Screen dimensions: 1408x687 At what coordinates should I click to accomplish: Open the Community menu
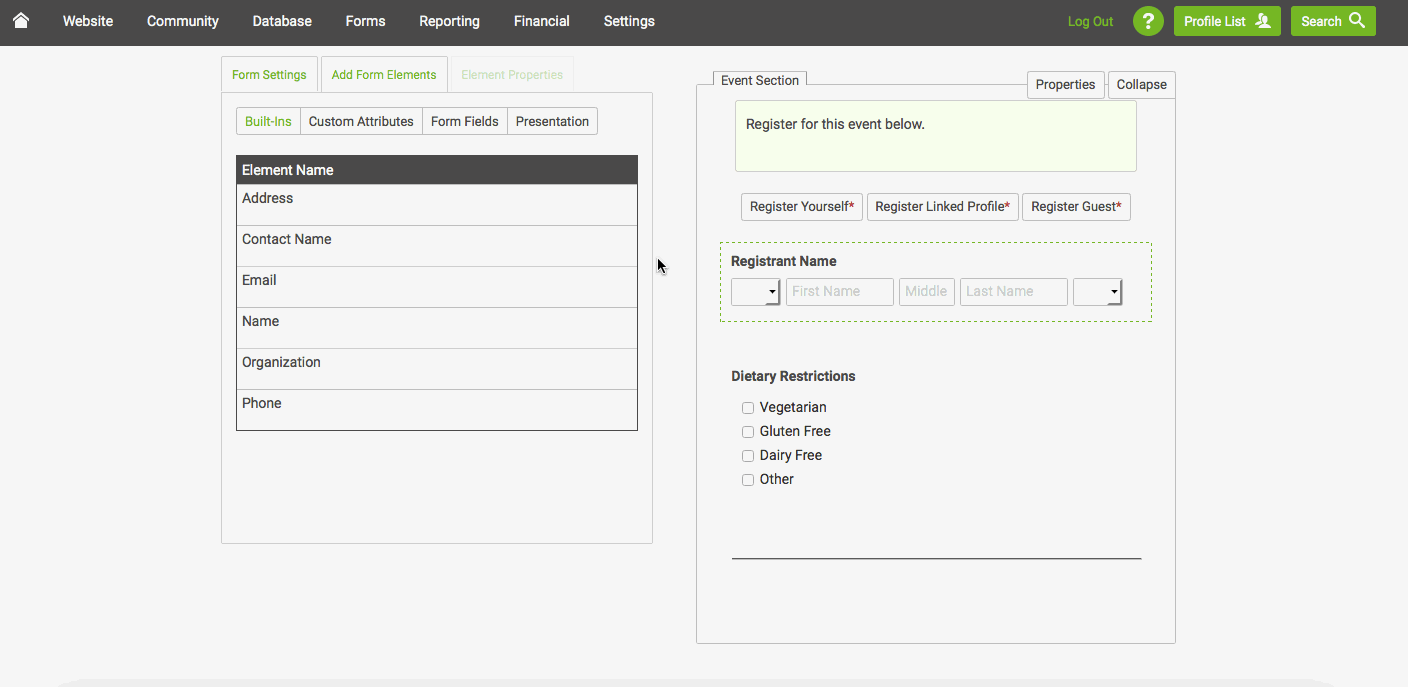pyautogui.click(x=183, y=21)
